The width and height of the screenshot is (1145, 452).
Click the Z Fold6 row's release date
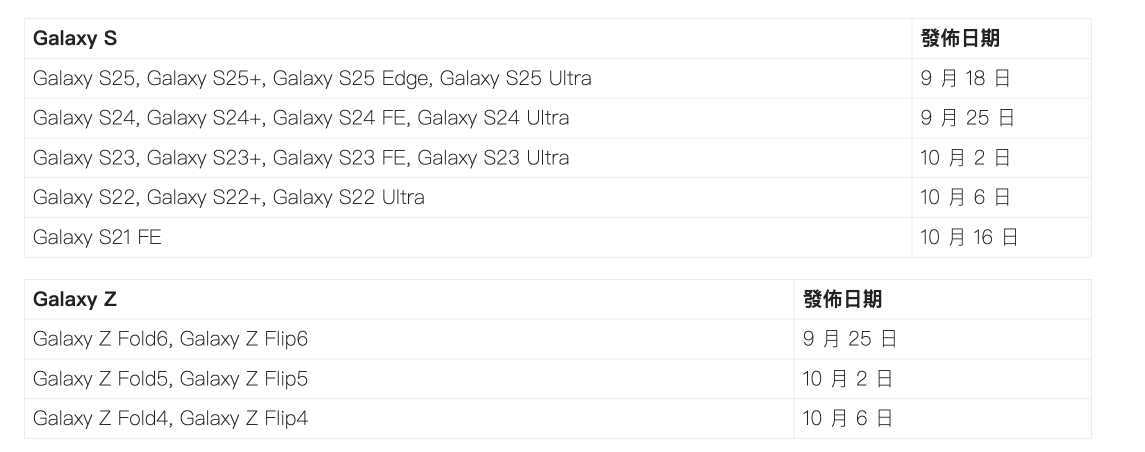pyautogui.click(x=849, y=340)
